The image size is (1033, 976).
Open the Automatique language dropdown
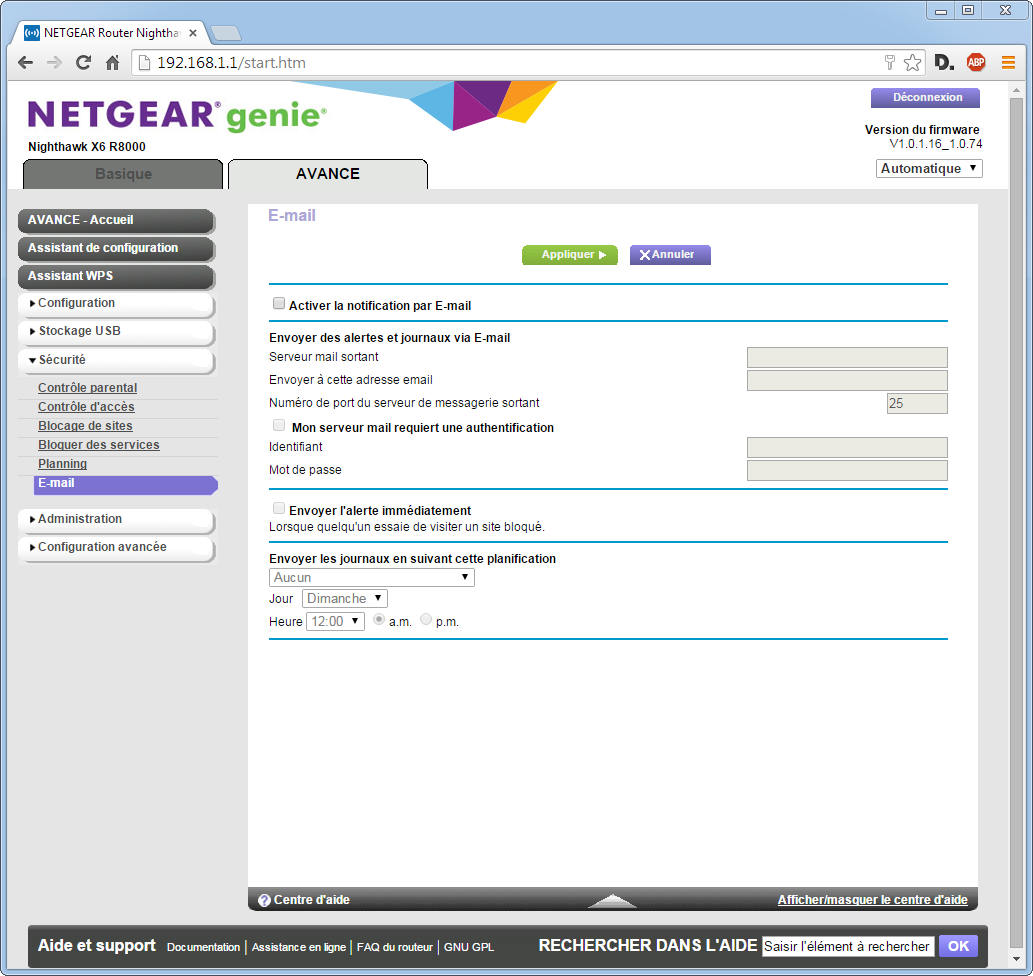tap(929, 169)
